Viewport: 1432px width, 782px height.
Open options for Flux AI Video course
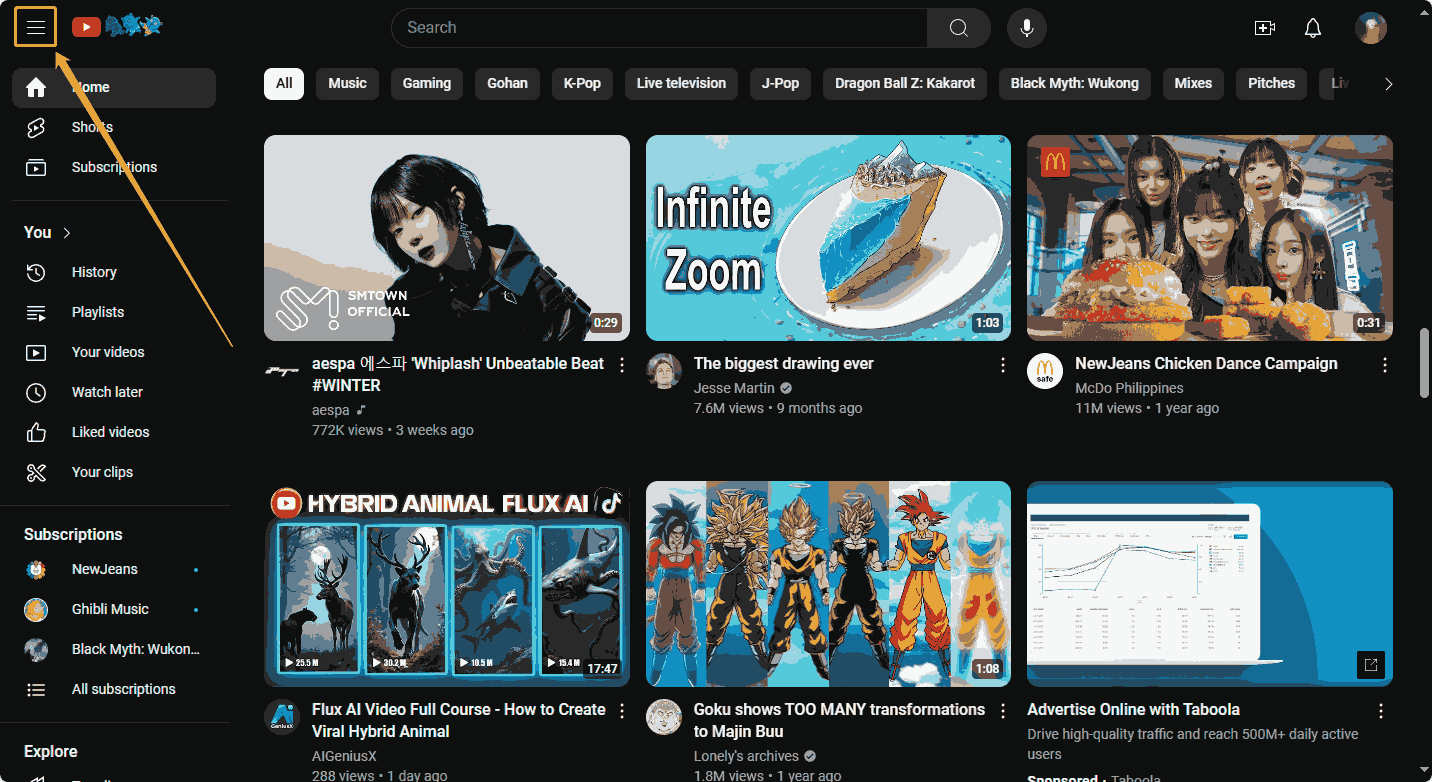(x=622, y=711)
